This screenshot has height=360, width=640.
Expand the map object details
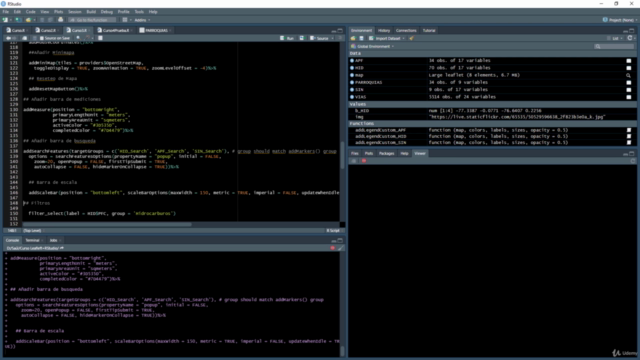[352, 75]
